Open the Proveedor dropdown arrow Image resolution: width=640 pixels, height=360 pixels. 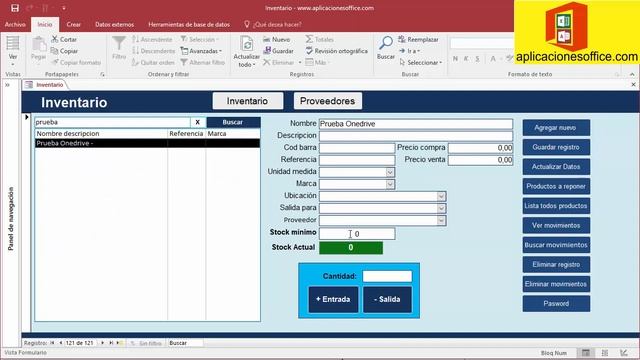[441, 220]
